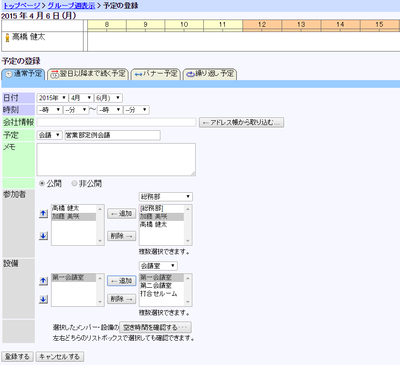Image resolution: width=400 pixels, height=365 pixels.
Task: Select 加藤 美咲 in selected participants list
Action: pyautogui.click(x=74, y=216)
